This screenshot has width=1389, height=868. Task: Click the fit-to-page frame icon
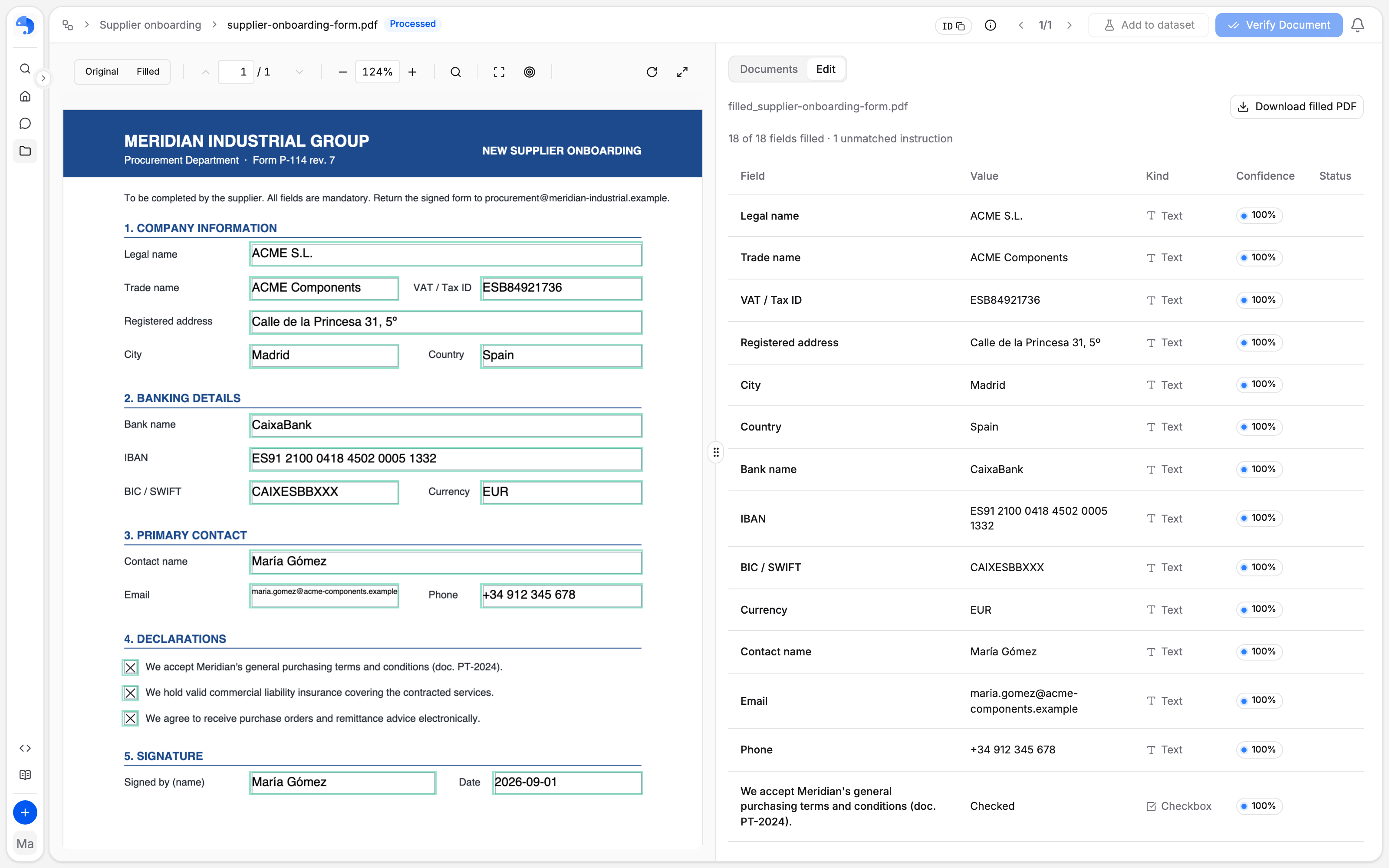coord(499,72)
